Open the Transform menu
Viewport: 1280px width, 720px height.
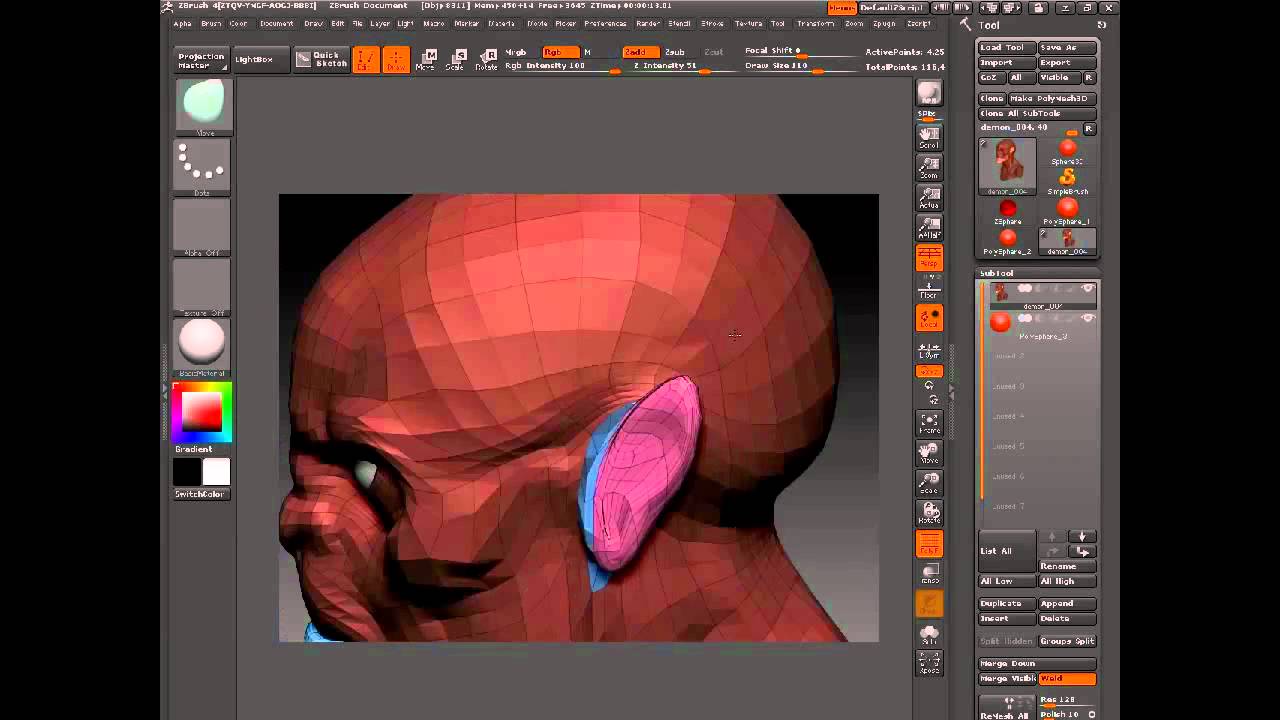[x=816, y=24]
